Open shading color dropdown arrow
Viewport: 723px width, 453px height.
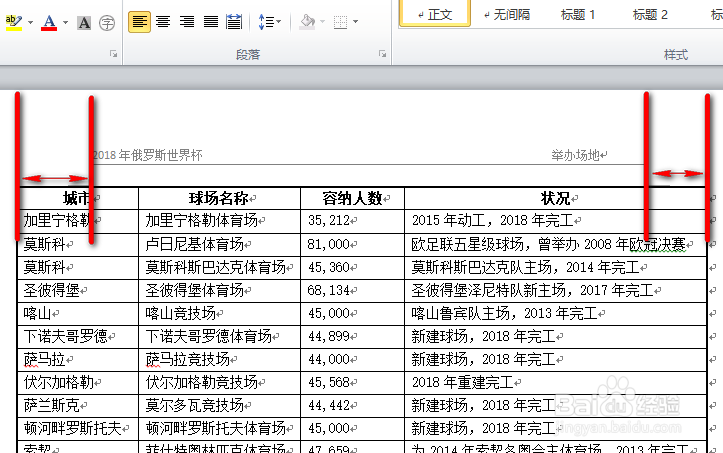[x=322, y=22]
